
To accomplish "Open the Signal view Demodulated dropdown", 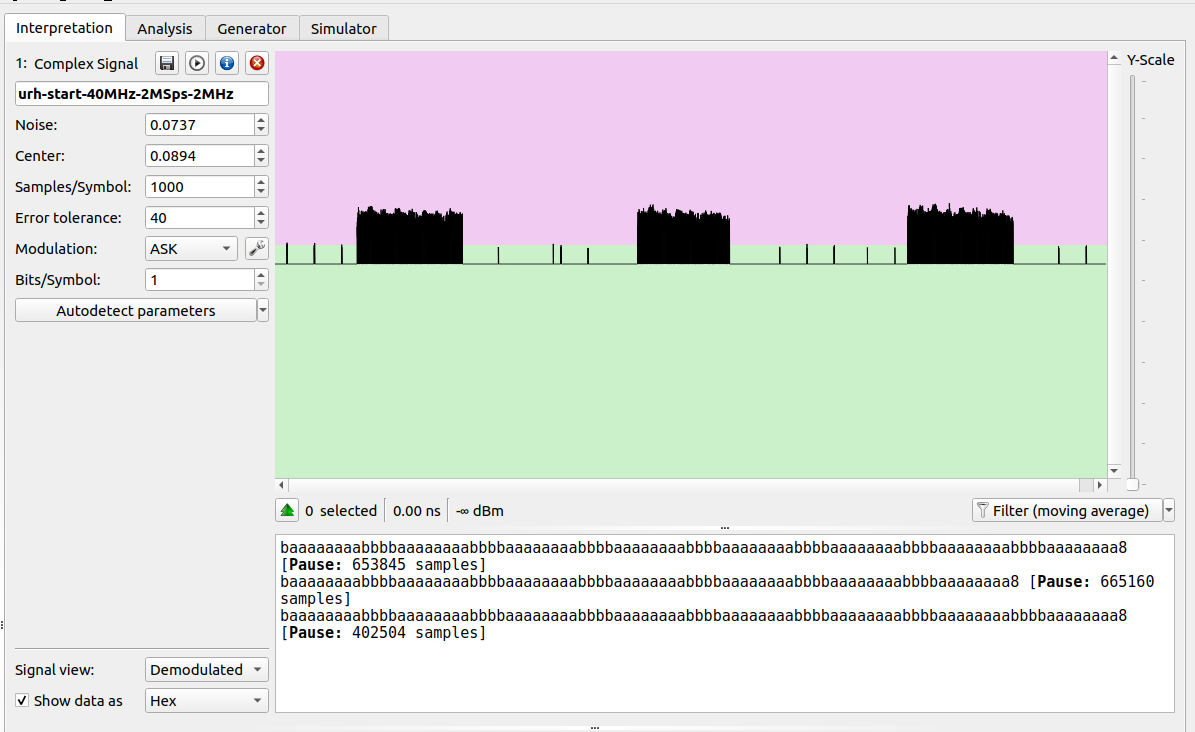I will (x=207, y=669).
